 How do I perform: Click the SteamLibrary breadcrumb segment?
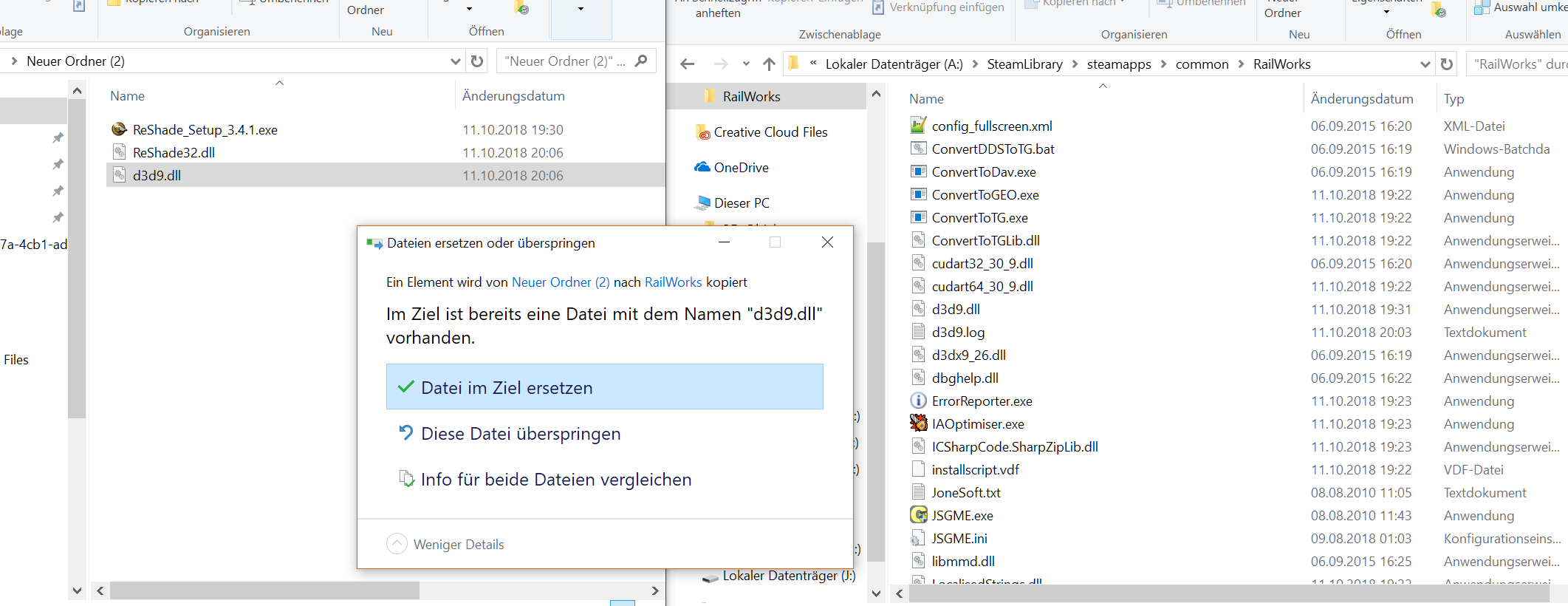(x=1024, y=64)
